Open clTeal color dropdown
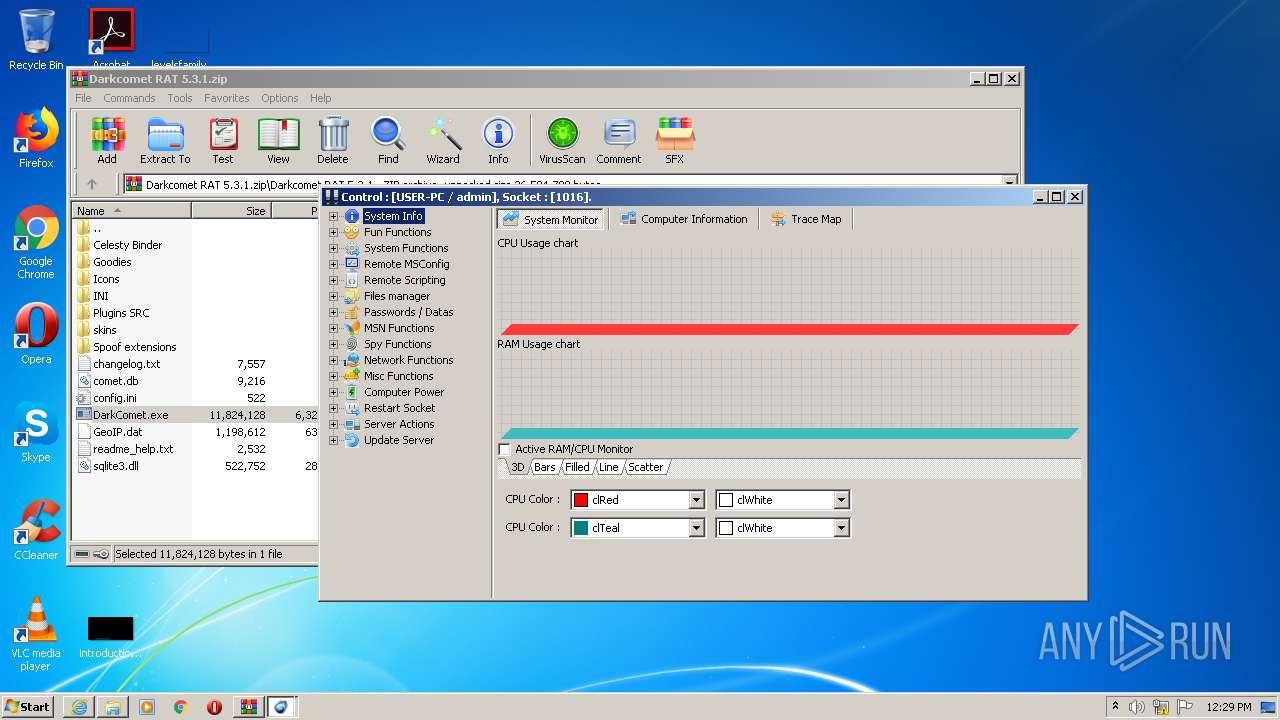Image resolution: width=1280 pixels, height=720 pixels. tap(696, 528)
